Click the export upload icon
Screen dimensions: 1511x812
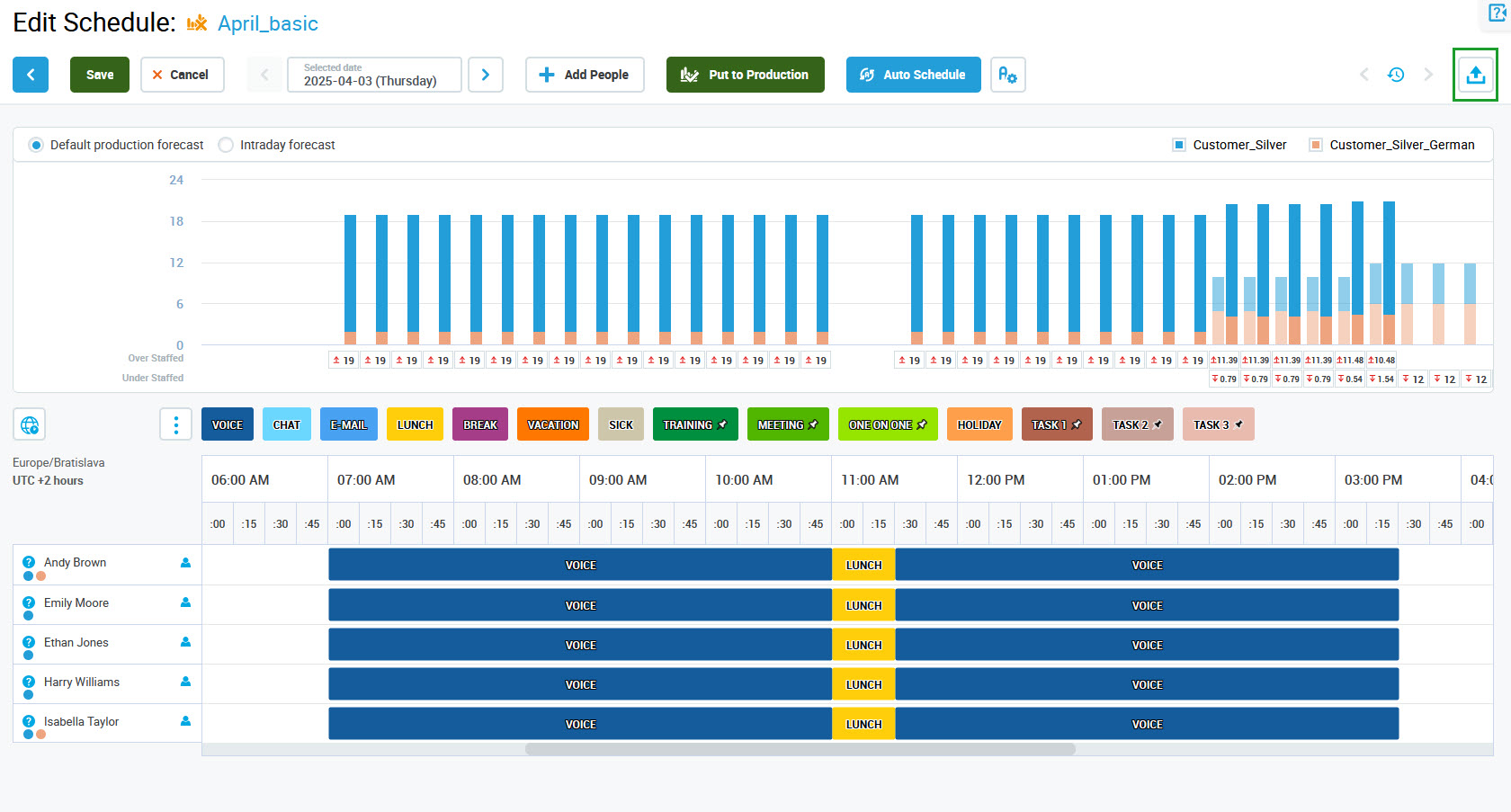(1475, 75)
